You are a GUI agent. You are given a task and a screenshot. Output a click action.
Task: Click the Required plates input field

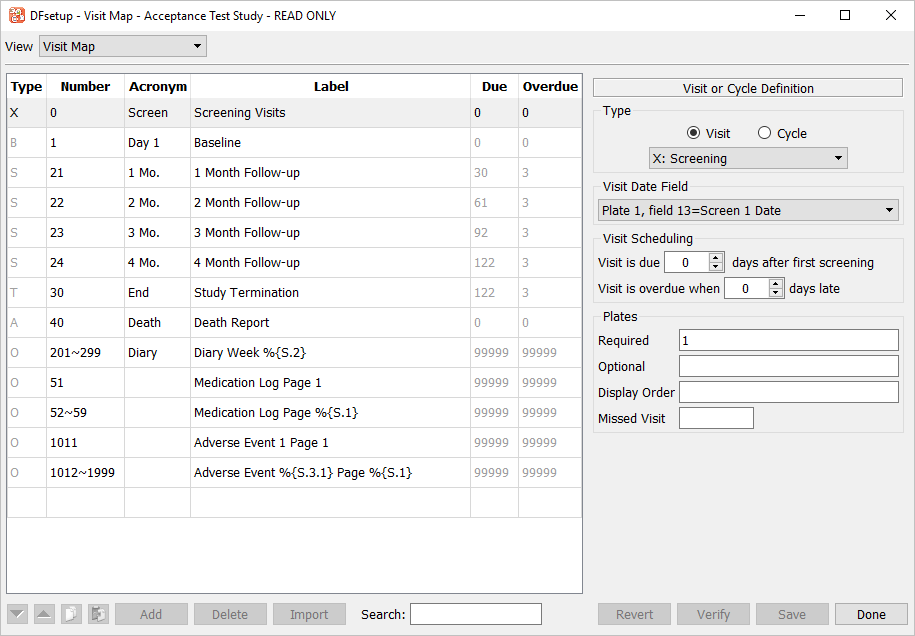tap(788, 340)
